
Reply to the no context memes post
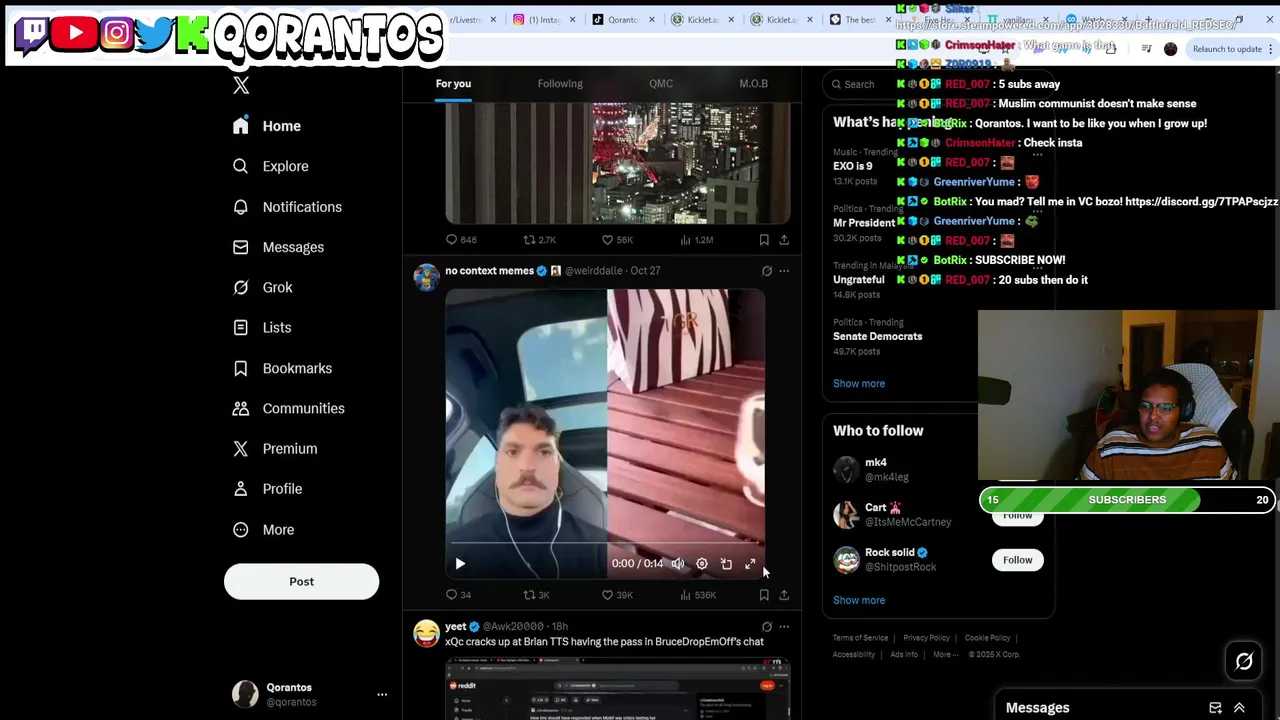coord(459,595)
